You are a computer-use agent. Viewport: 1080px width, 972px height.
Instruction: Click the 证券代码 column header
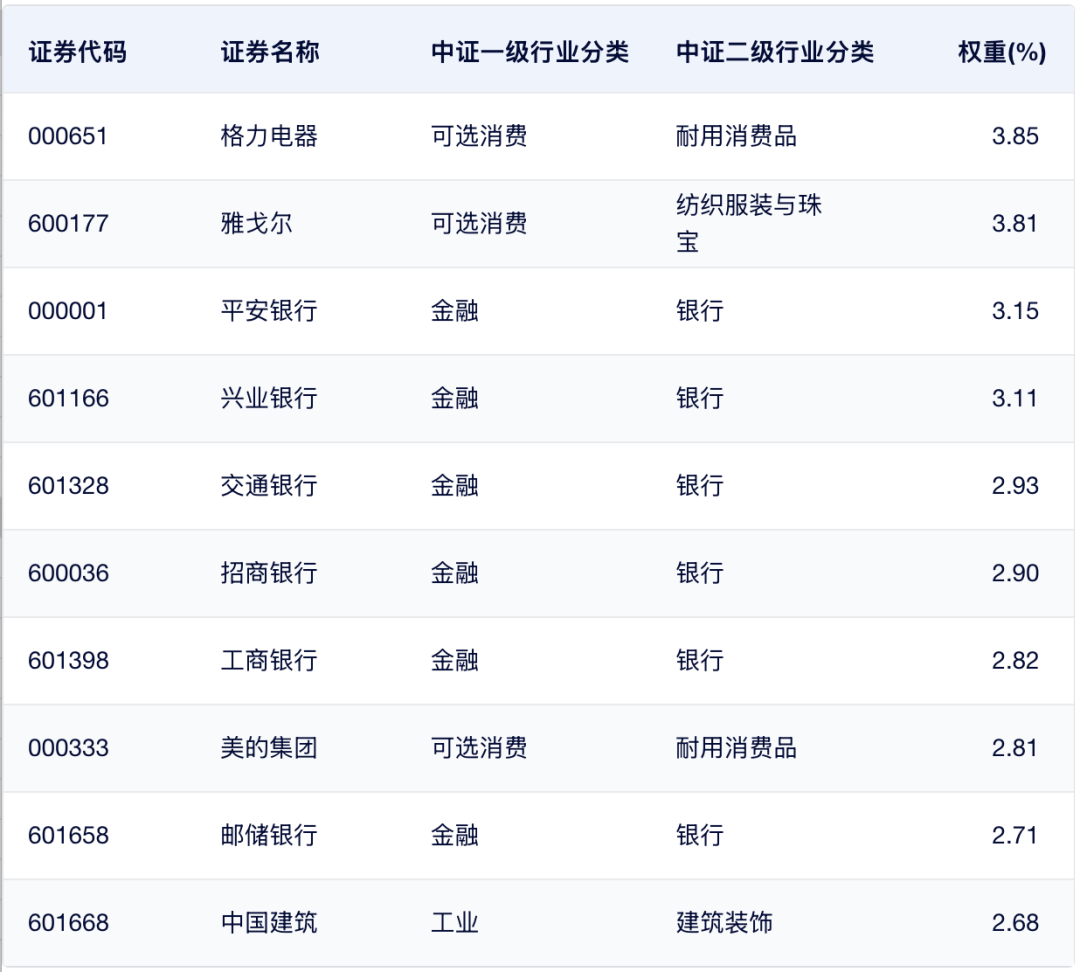(x=77, y=52)
